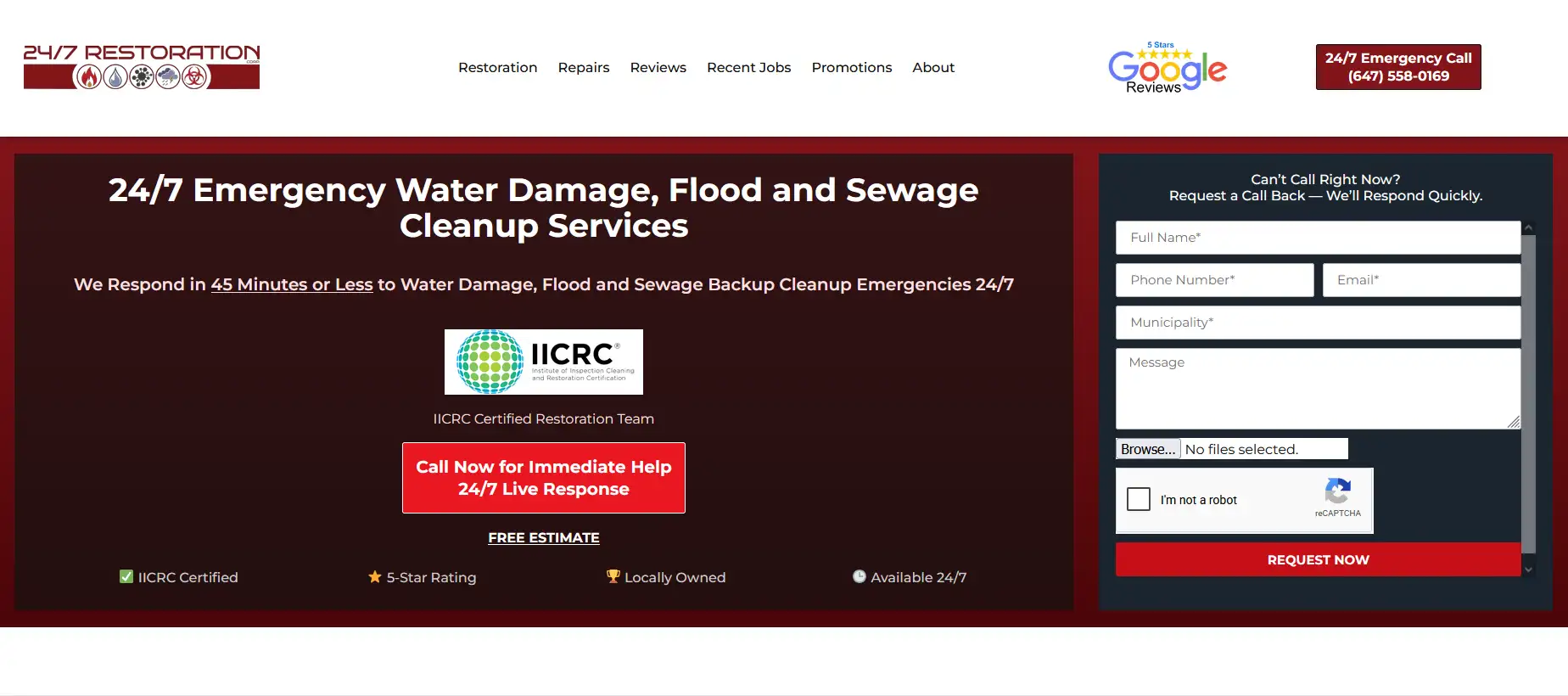Click Browse to choose a file
The image size is (1568, 696).
tap(1148, 449)
